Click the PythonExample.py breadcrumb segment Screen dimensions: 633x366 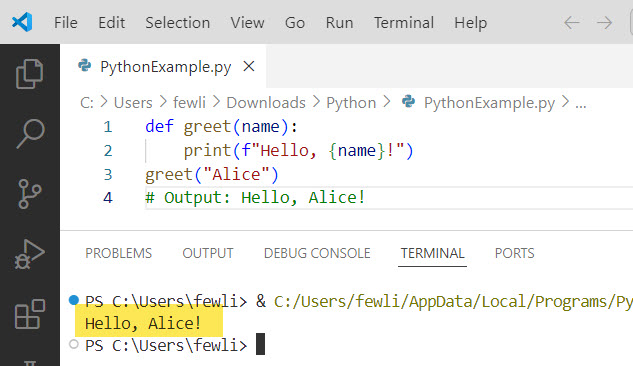(x=478, y=102)
